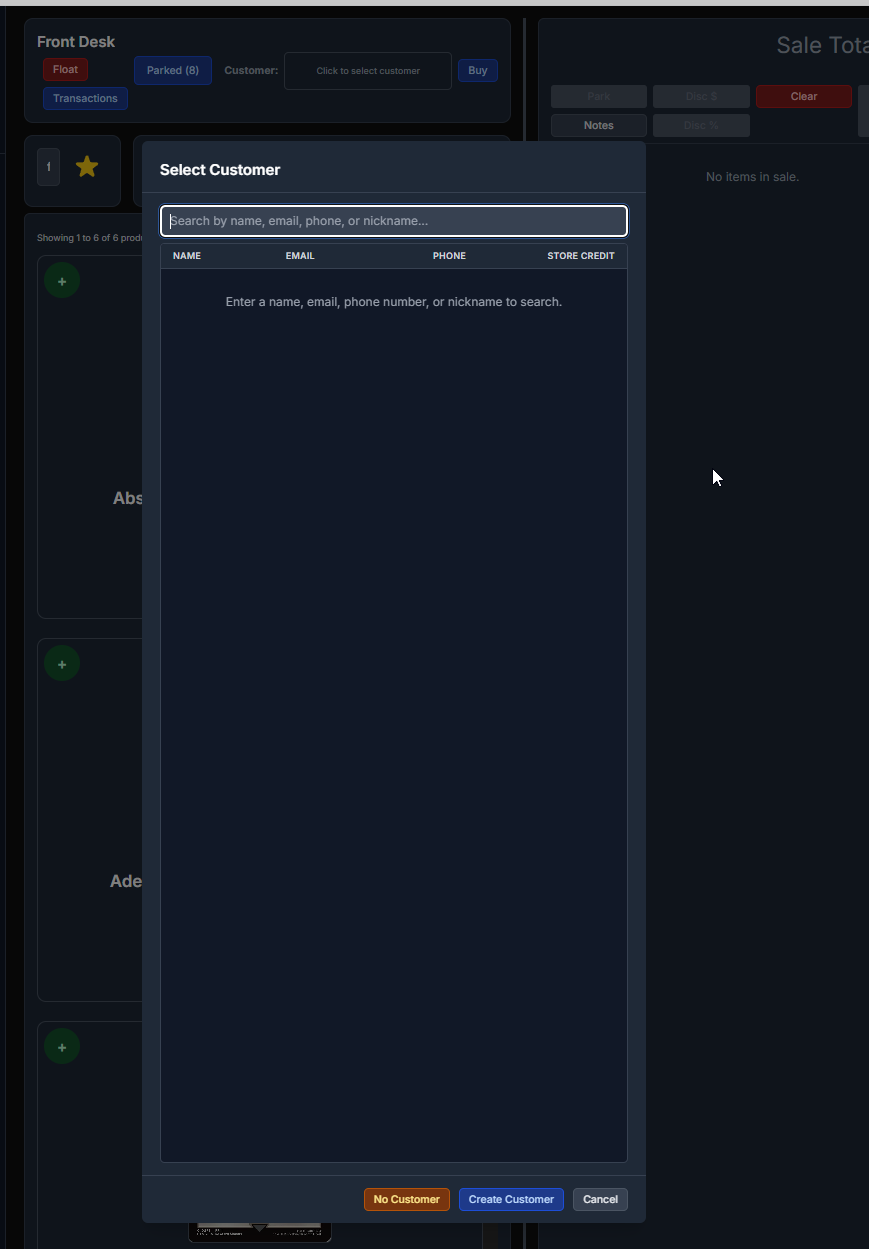Clear the current sale
Screen dimensions: 869x1249
[x=804, y=96]
